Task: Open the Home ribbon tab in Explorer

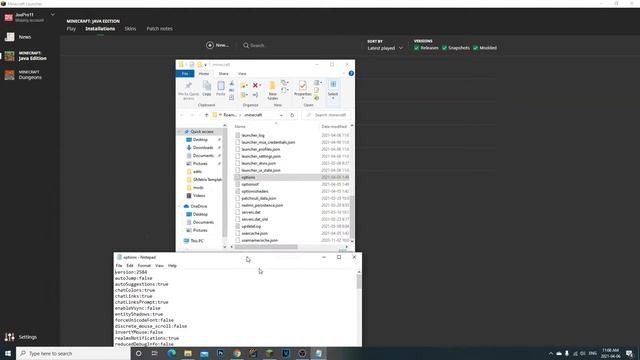Action: pos(204,73)
